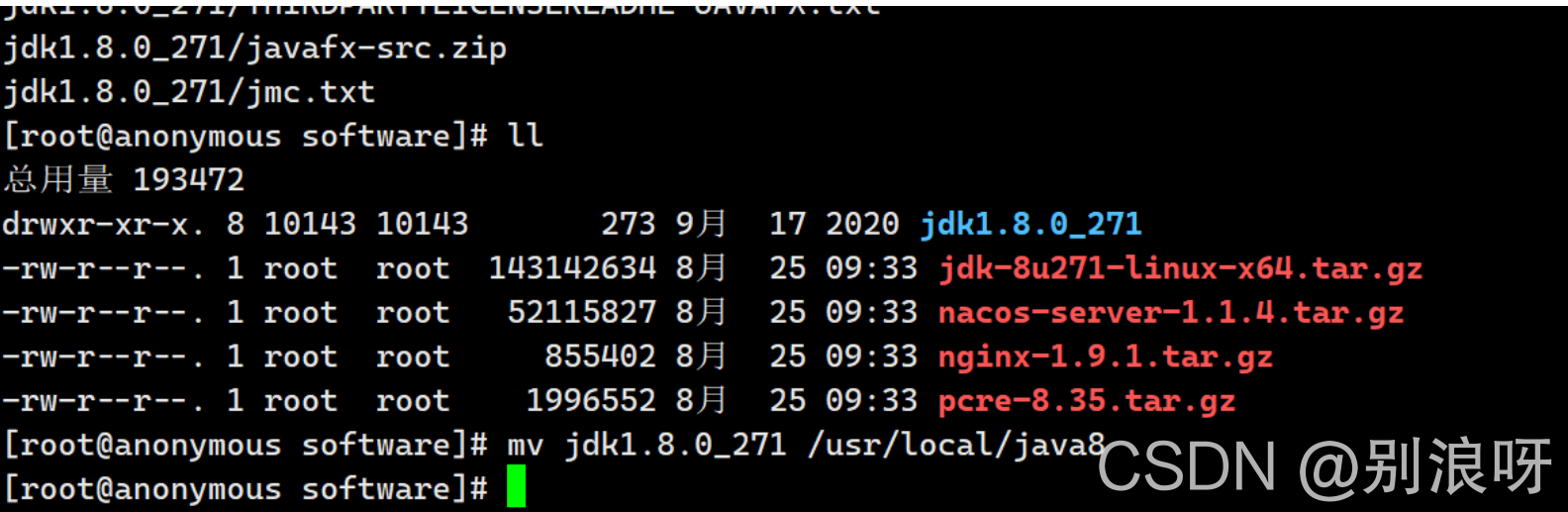This screenshot has width=1568, height=512.
Task: Click the file size 143142634
Action: pos(572,268)
